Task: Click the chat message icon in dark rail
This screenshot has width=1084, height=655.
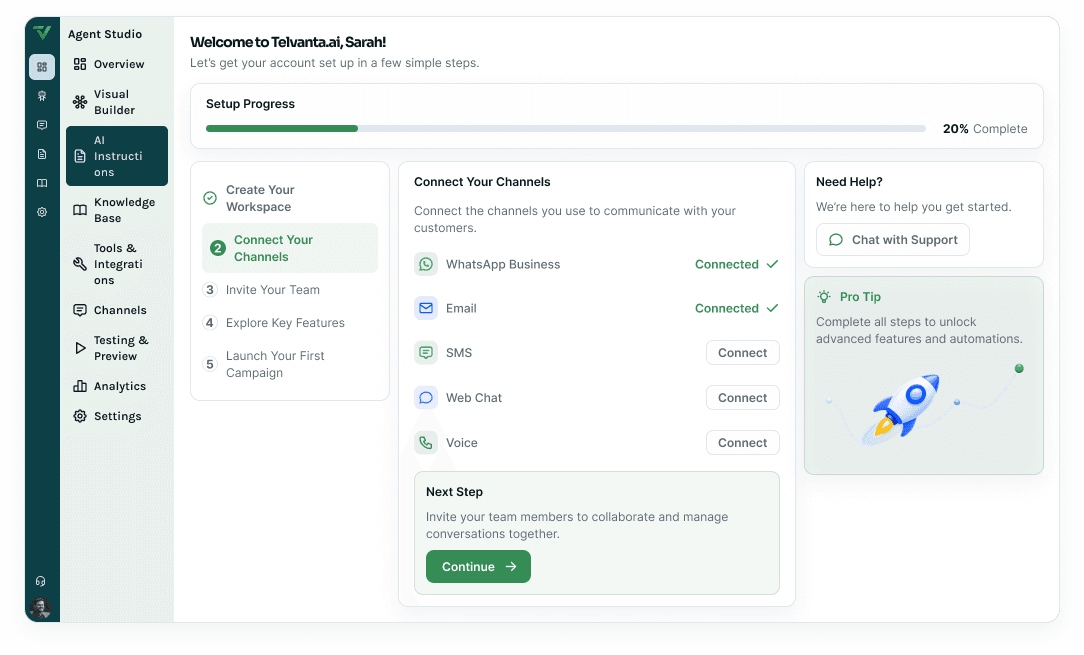Action: 42,125
